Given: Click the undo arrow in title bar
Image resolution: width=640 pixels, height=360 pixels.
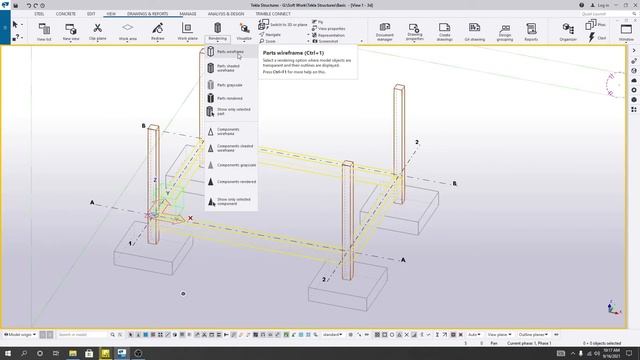Looking at the screenshot, I should coord(29,5).
